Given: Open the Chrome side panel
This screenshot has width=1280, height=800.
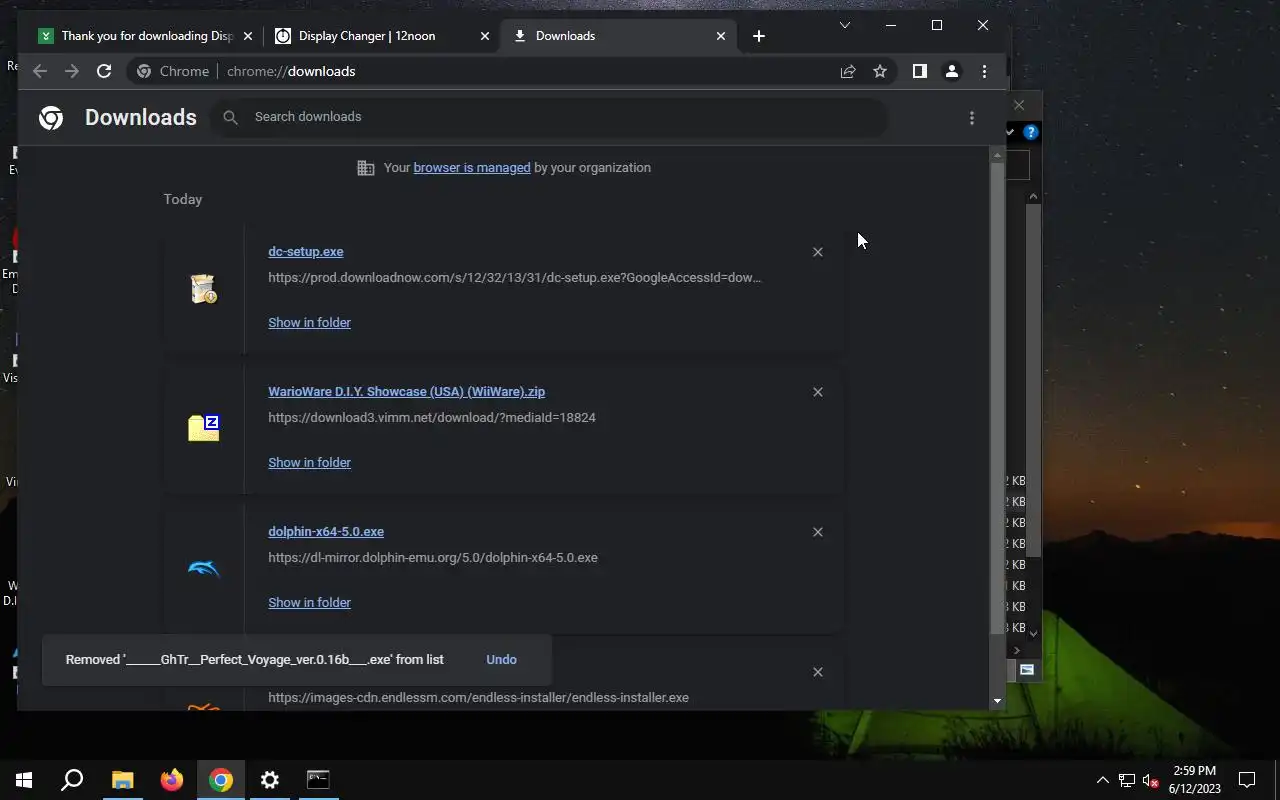Looking at the screenshot, I should coord(920,71).
